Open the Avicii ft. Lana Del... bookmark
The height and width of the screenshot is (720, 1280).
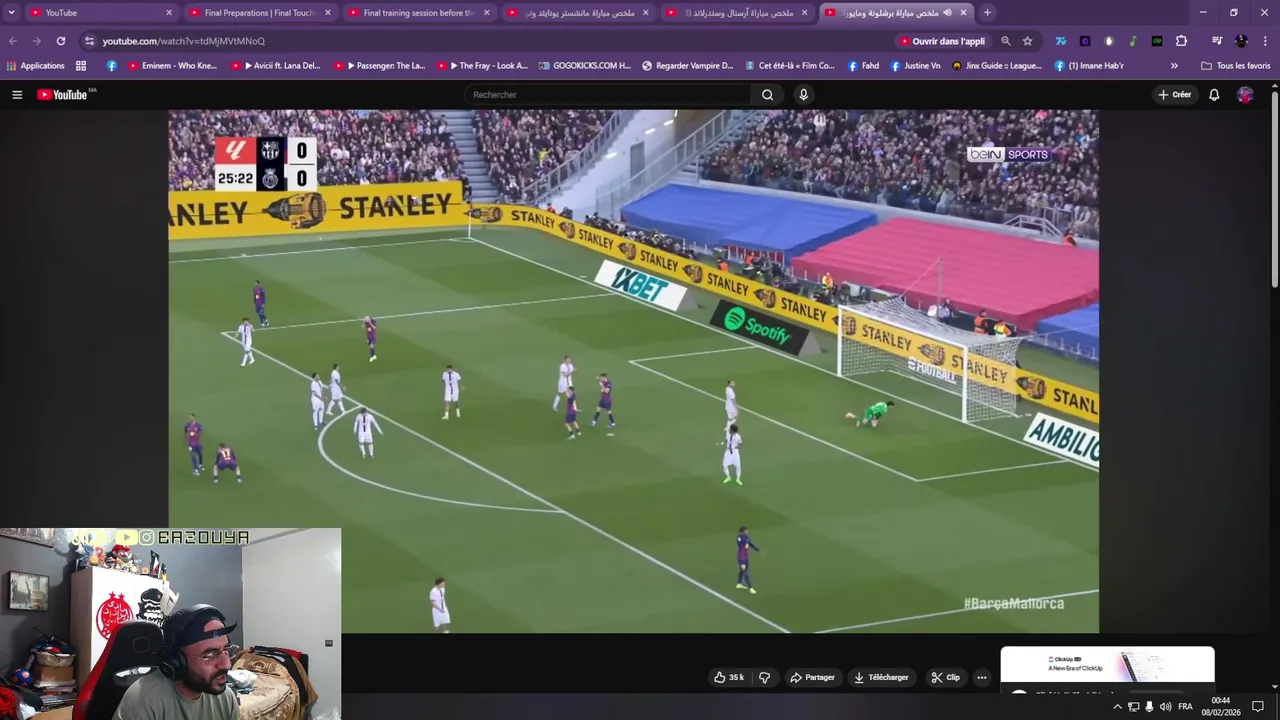[x=276, y=66]
